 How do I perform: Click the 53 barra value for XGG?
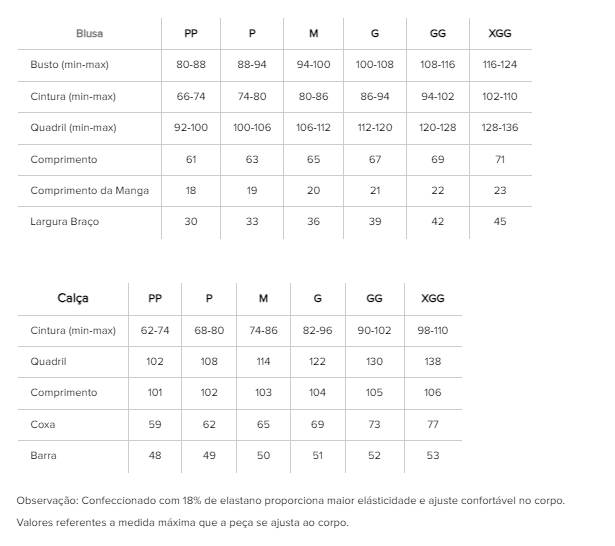(433, 455)
